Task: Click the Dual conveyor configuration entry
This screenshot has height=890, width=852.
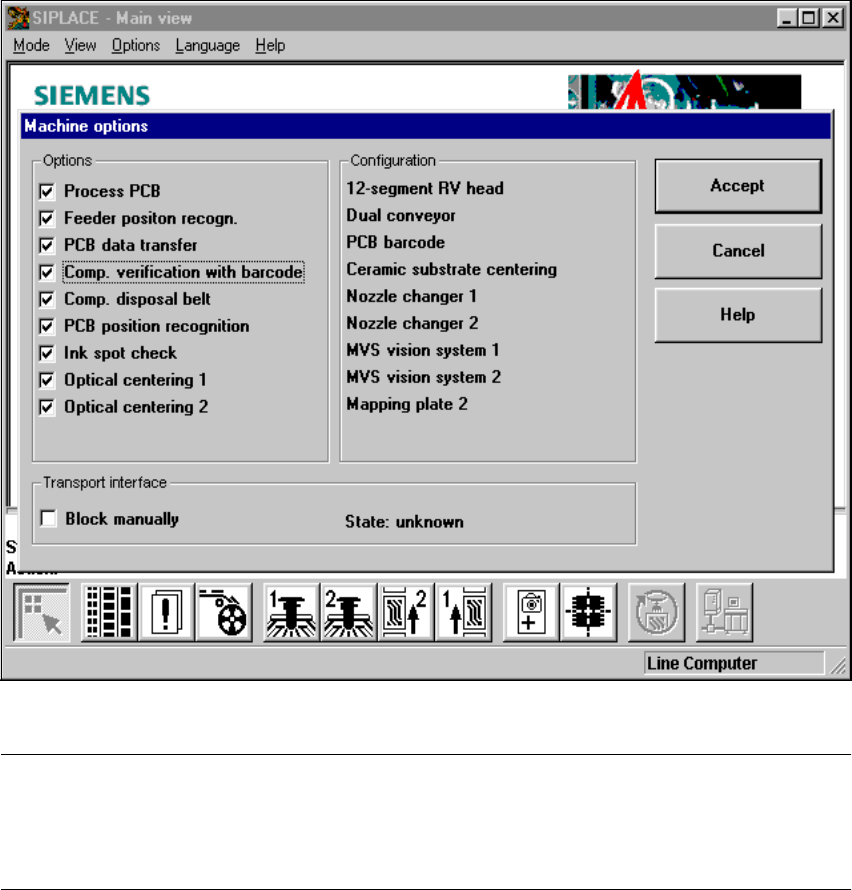Action: 401,216
